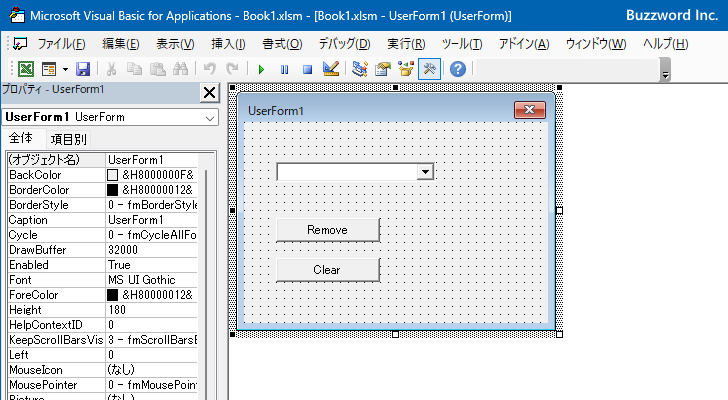Click the Clear button on the form

[x=328, y=270]
